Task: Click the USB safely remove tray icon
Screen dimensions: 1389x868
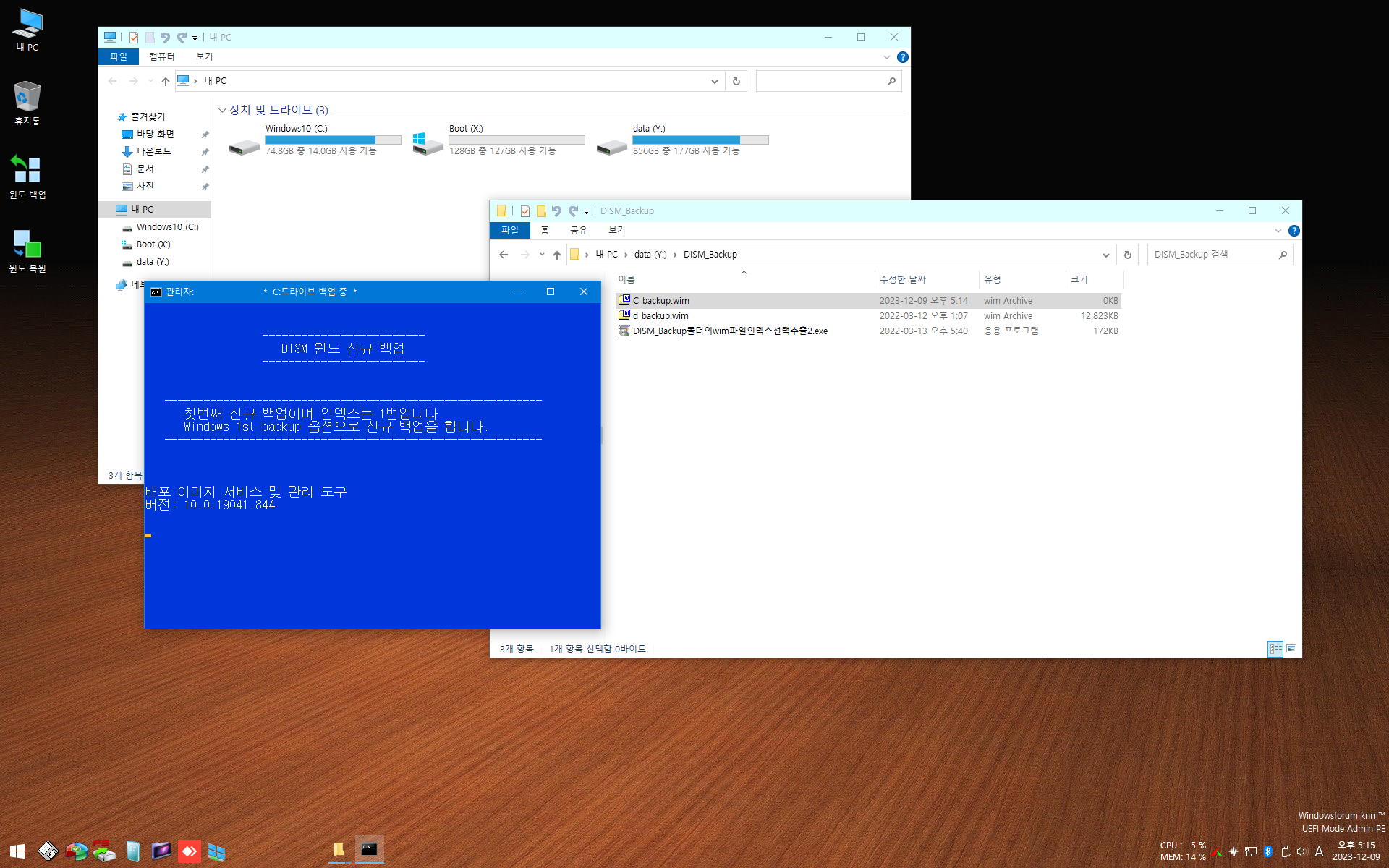Action: (1286, 851)
